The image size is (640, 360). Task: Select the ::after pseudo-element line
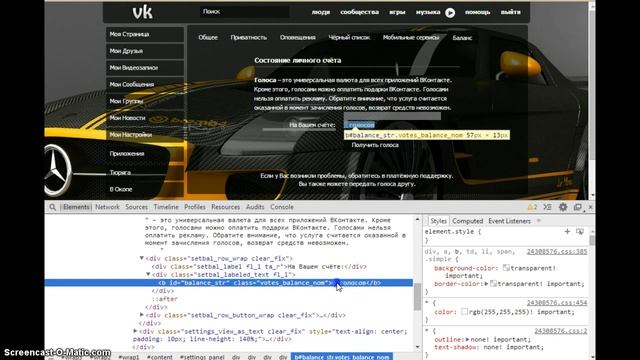pos(164,299)
